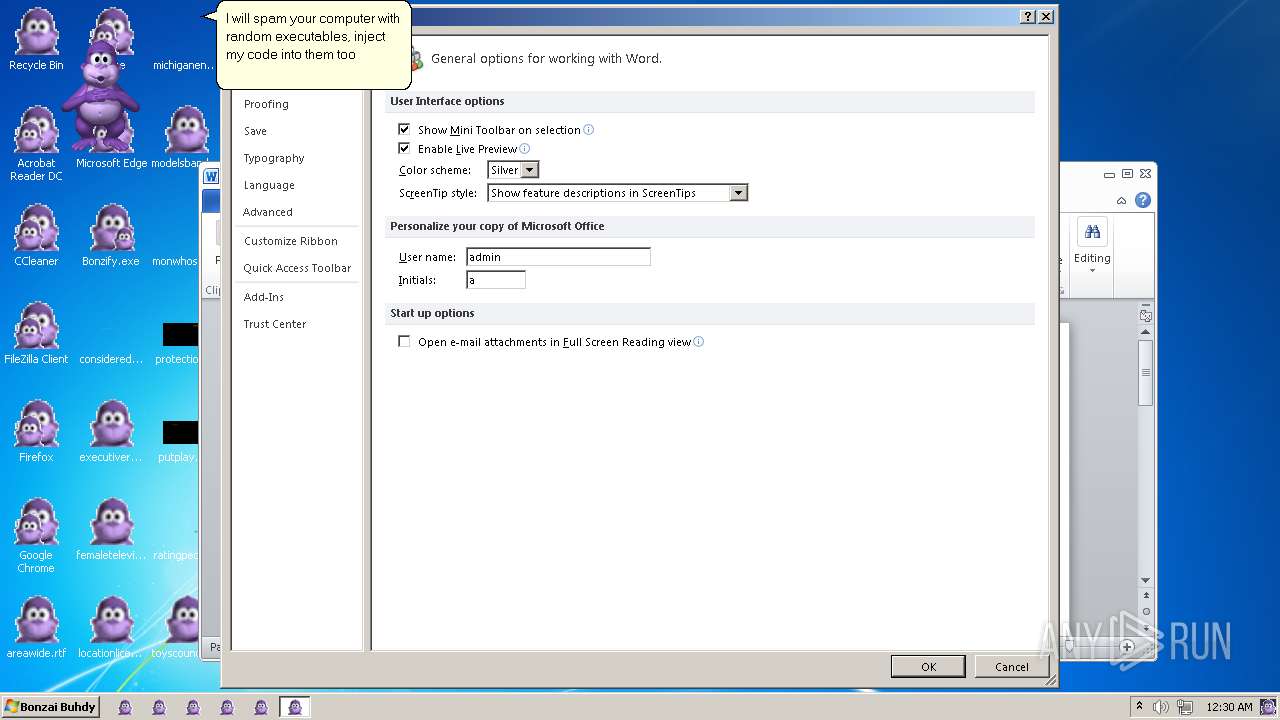Click the network tray icon

(1185, 707)
